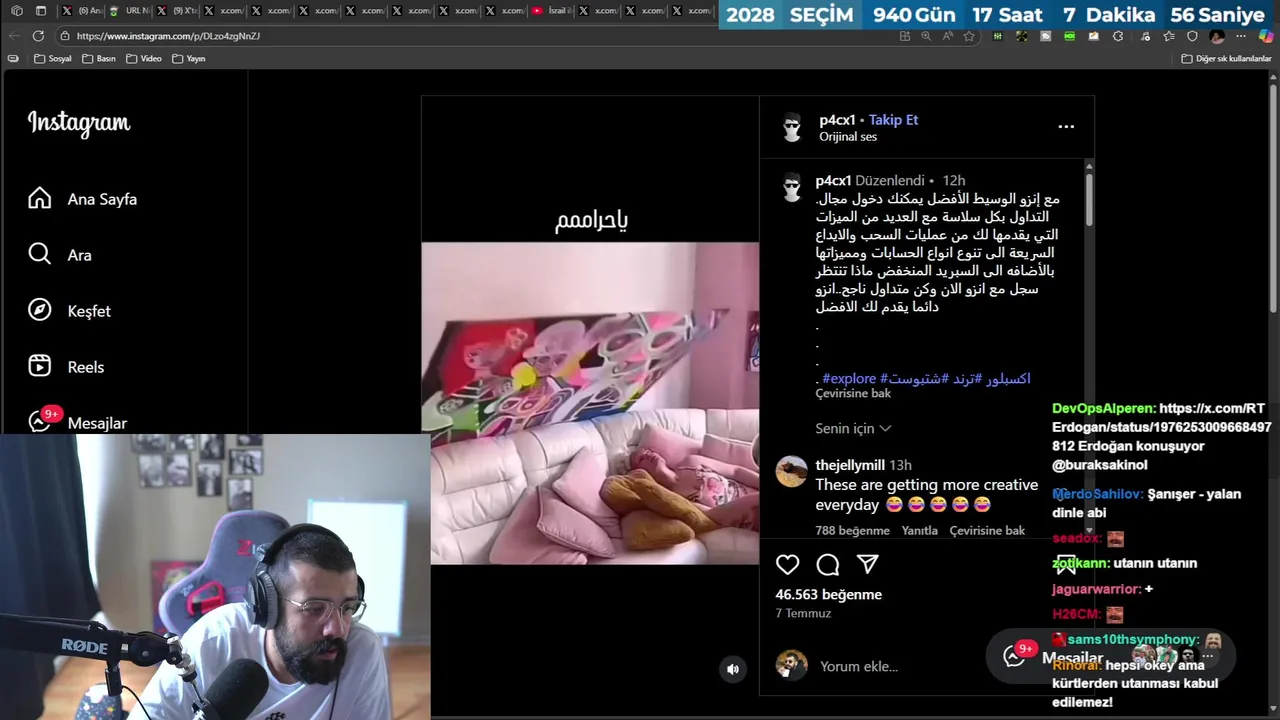Click the home house icon
The width and height of the screenshot is (1280, 720).
(x=40, y=198)
